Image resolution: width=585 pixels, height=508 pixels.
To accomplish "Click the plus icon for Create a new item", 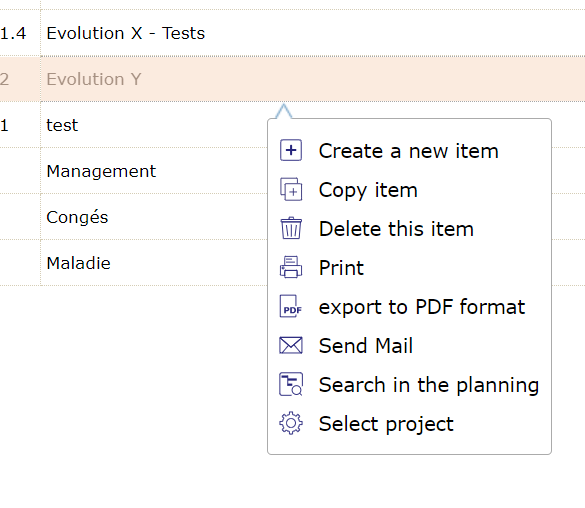I will [x=291, y=150].
